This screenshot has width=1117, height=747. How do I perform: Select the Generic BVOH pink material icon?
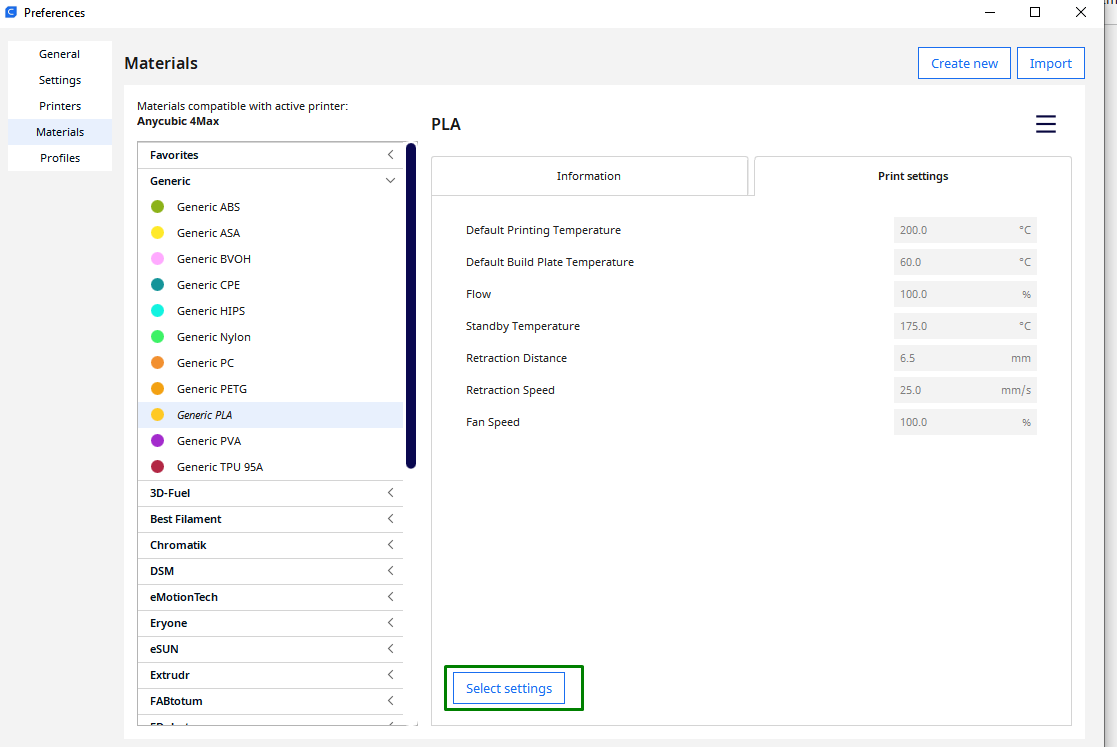pyautogui.click(x=157, y=259)
